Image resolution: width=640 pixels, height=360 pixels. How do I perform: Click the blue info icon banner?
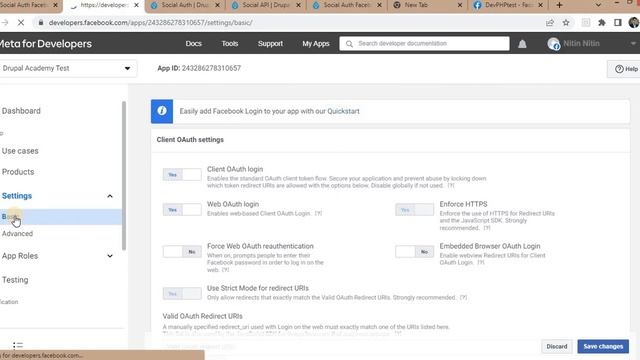(162, 111)
